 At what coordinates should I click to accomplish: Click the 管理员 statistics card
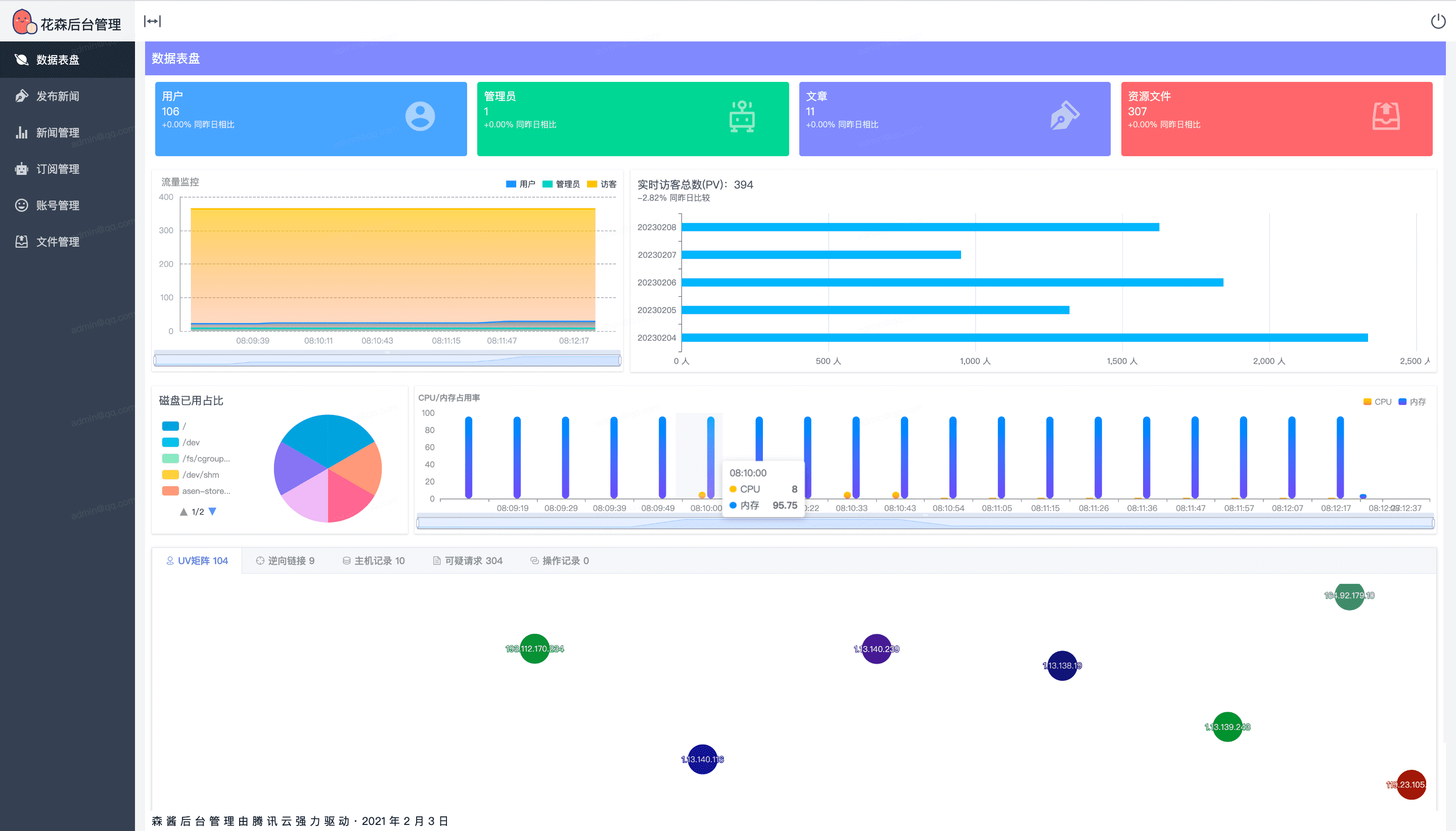(633, 119)
